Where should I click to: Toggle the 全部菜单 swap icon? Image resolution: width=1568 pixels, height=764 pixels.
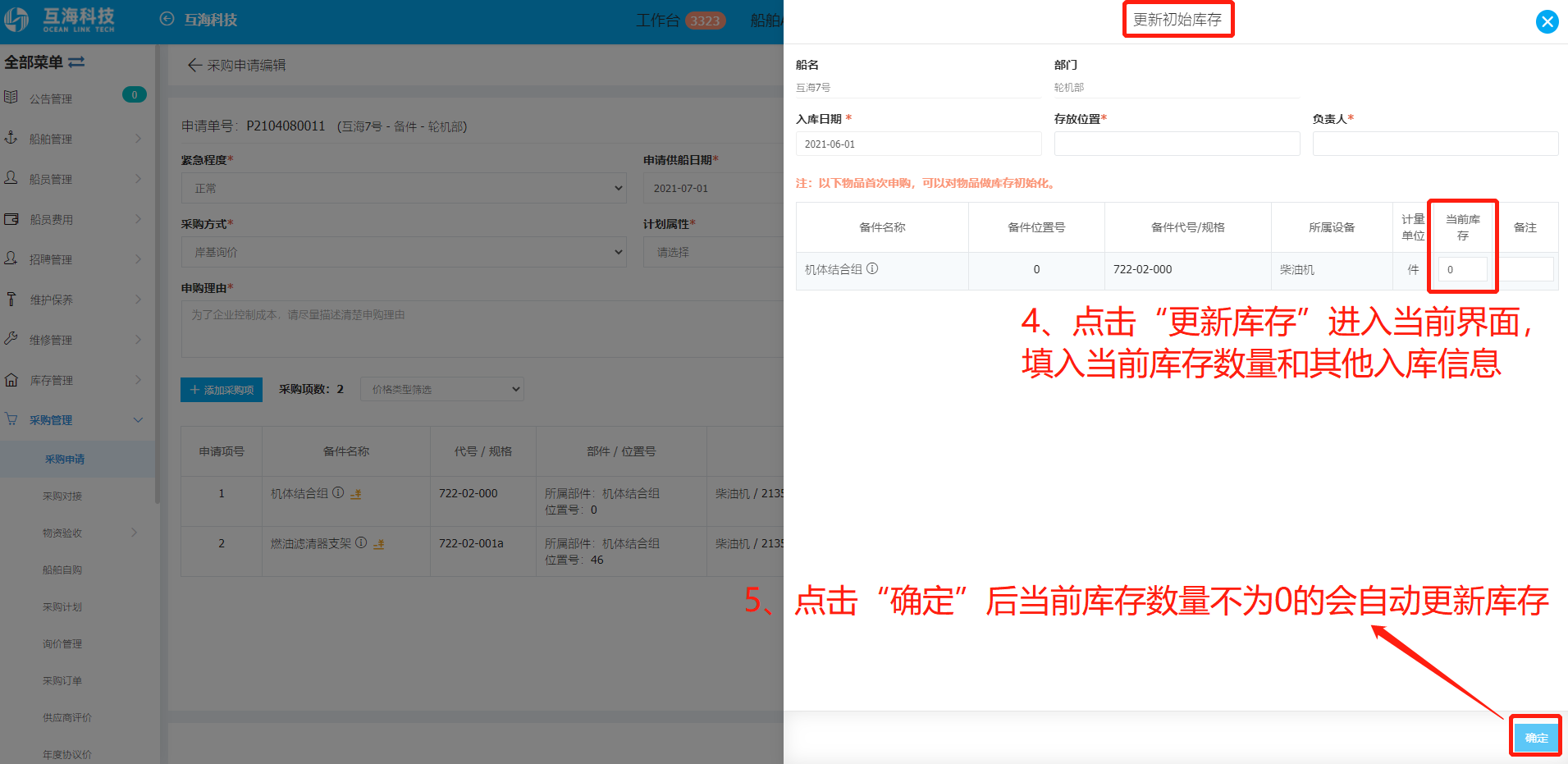tap(76, 62)
